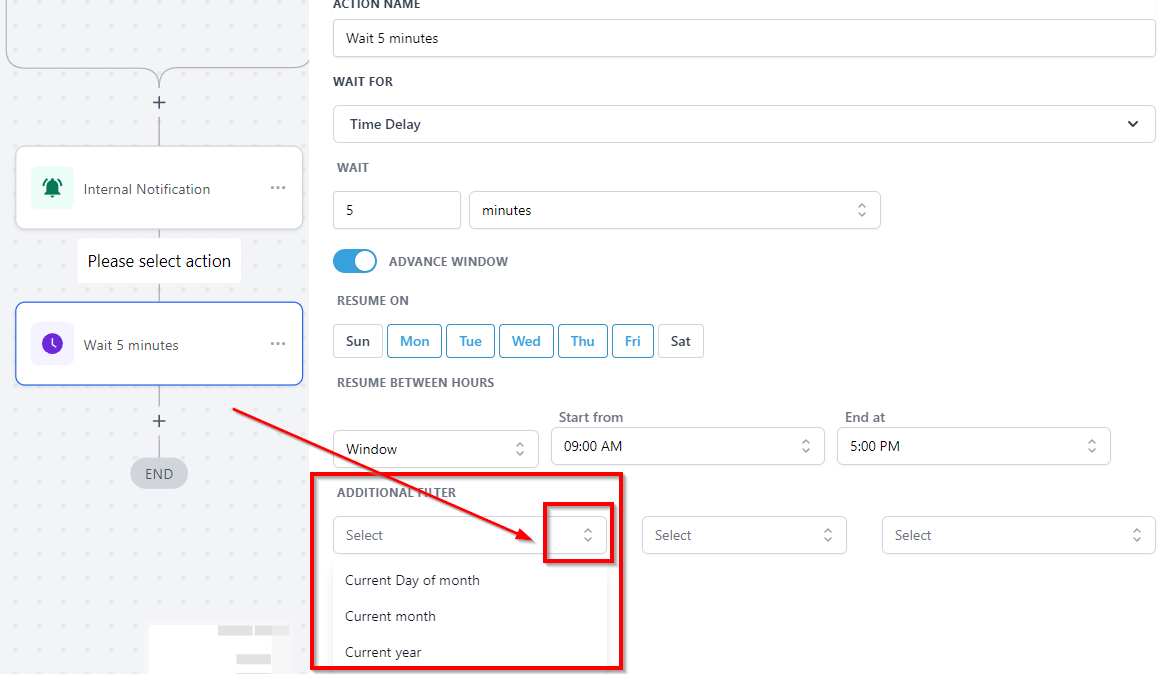Viewport: 1176px width, 674px height.
Task: Add step below Wait 5 minutes
Action: click(x=159, y=421)
